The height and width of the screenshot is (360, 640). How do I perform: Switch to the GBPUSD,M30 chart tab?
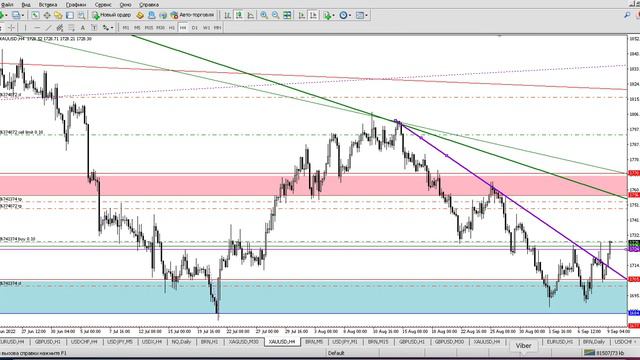[449, 342]
